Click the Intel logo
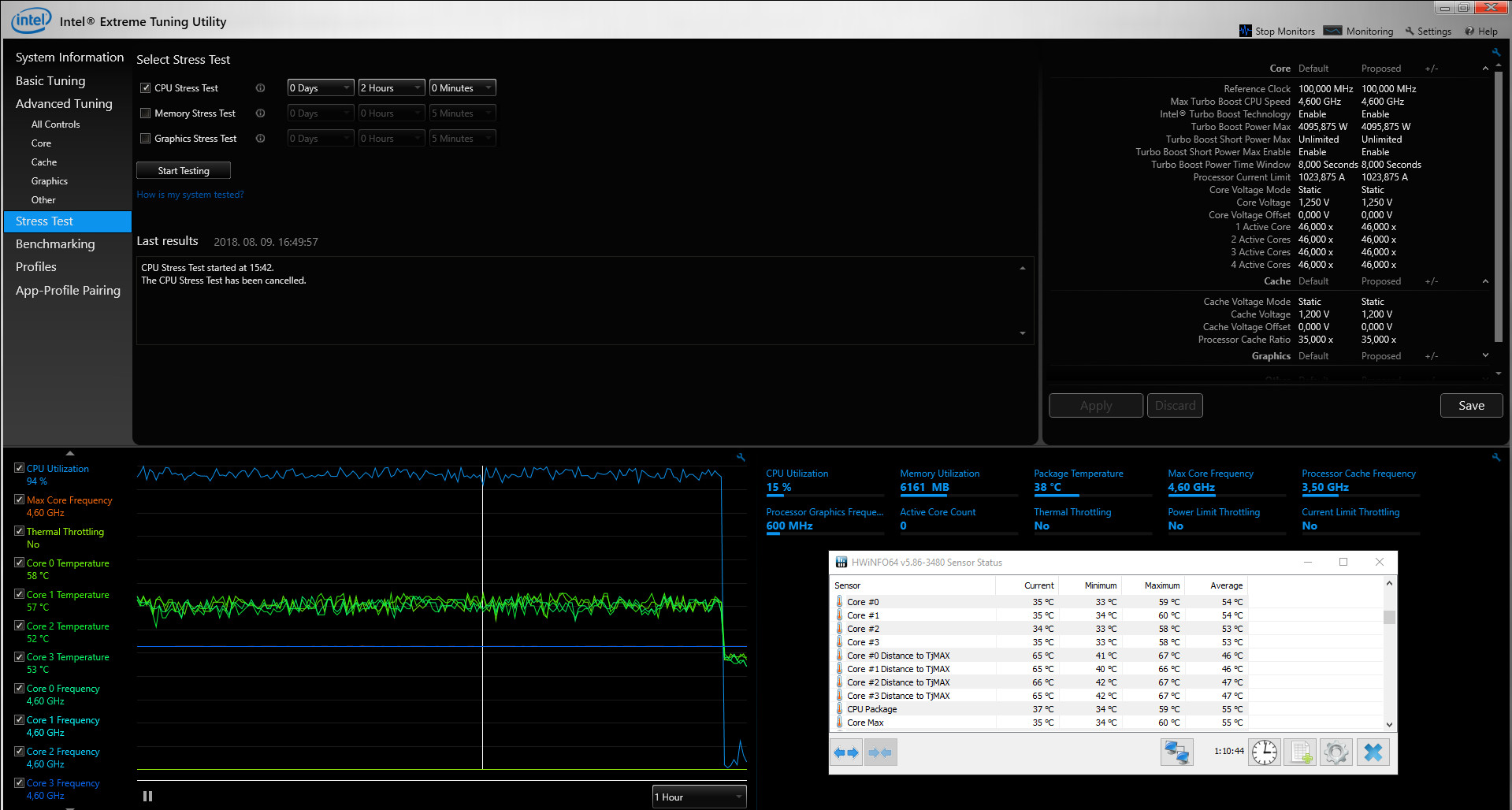 click(x=30, y=20)
